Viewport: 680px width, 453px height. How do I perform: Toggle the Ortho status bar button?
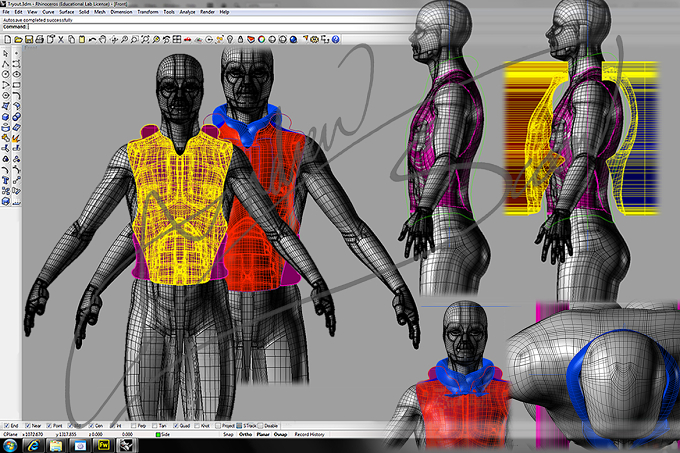pos(245,434)
